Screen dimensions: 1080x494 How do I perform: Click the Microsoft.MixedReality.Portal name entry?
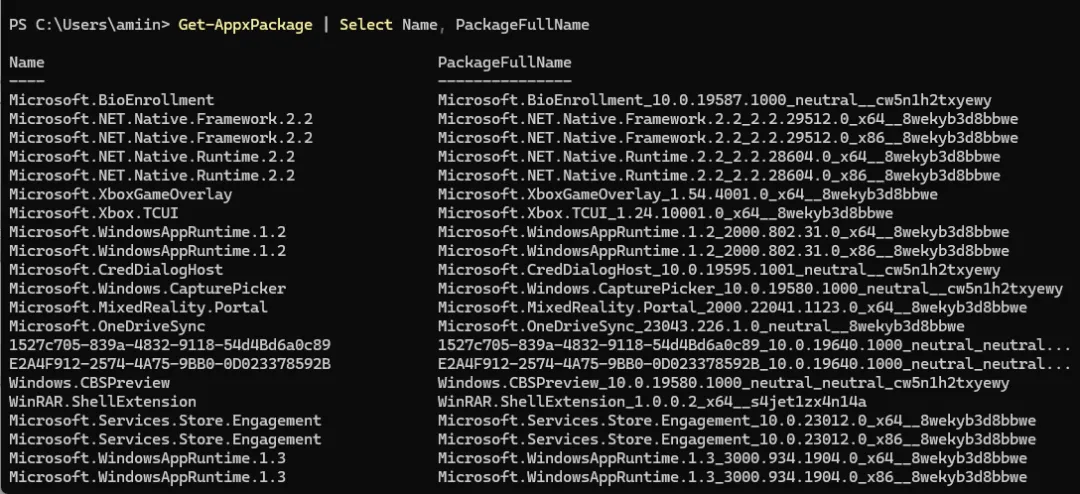click(138, 307)
